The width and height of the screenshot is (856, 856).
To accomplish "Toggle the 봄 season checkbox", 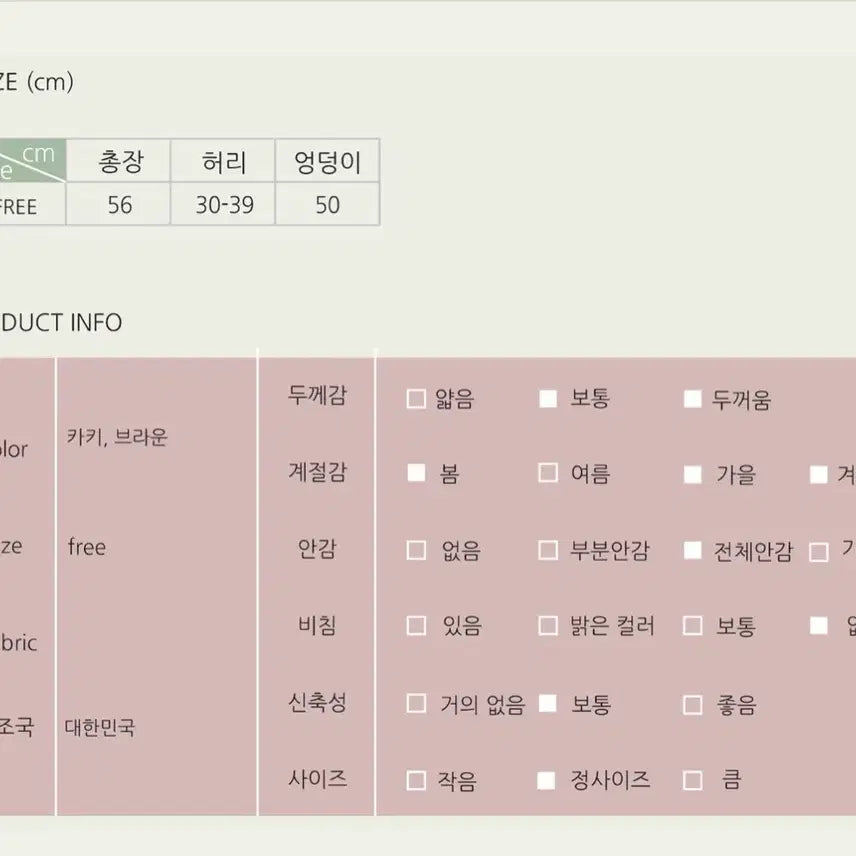I will (x=416, y=474).
